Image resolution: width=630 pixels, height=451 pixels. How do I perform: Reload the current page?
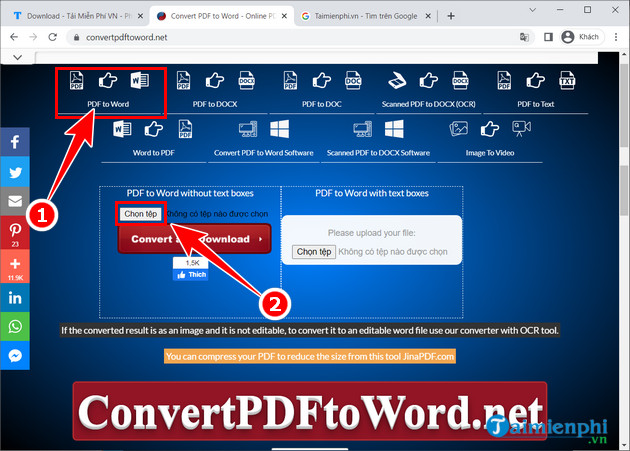click(53, 37)
